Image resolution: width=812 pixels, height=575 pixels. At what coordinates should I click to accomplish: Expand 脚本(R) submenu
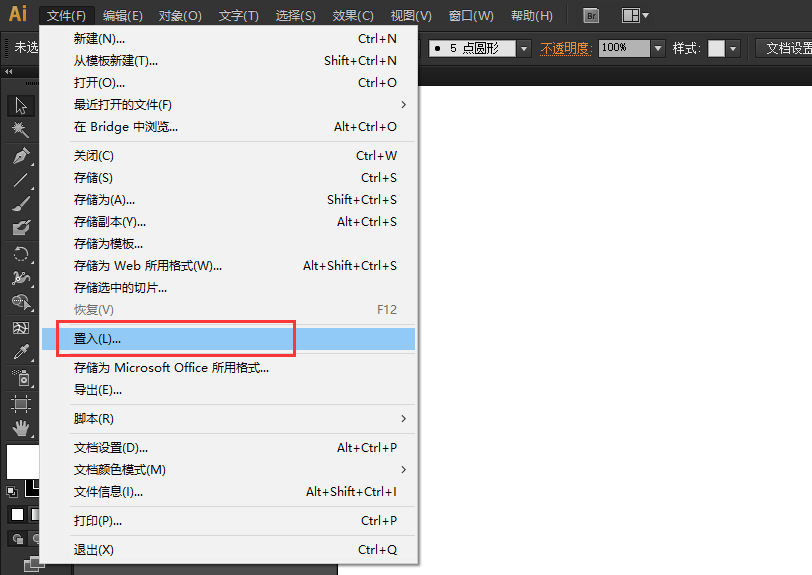click(x=228, y=419)
